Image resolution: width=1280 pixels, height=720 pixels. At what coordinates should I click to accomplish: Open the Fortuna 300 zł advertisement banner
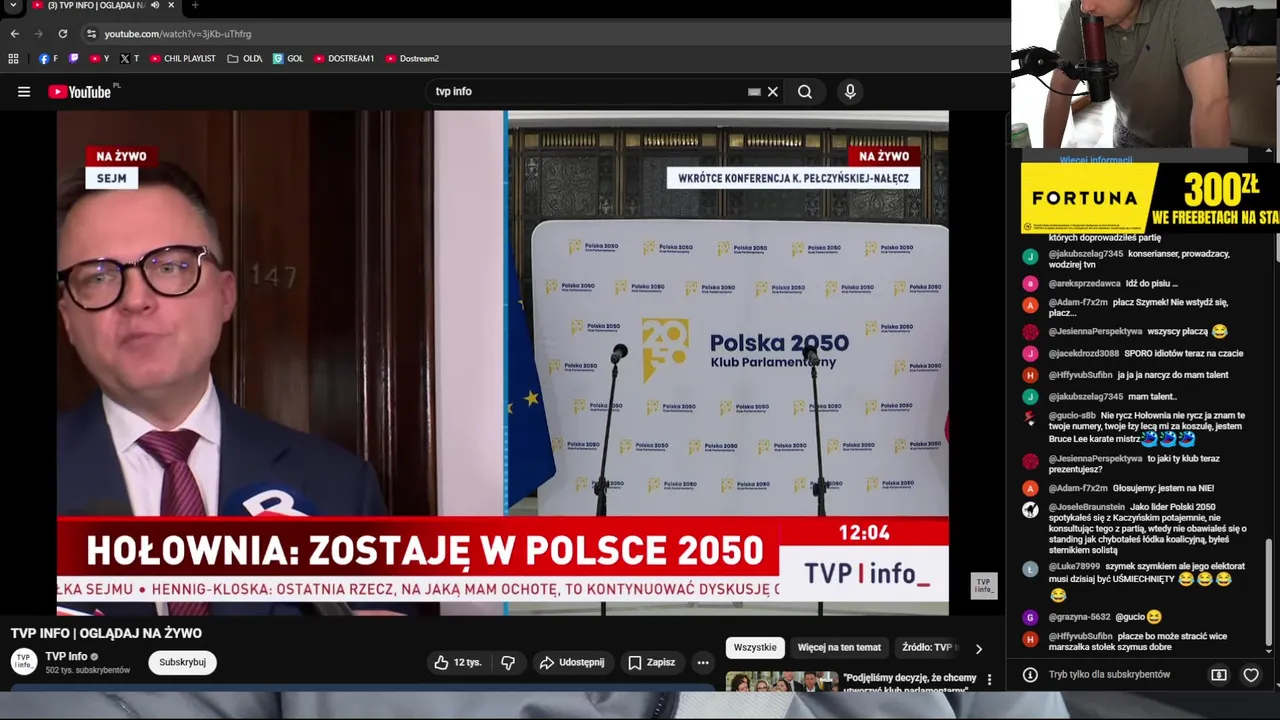click(x=1150, y=199)
